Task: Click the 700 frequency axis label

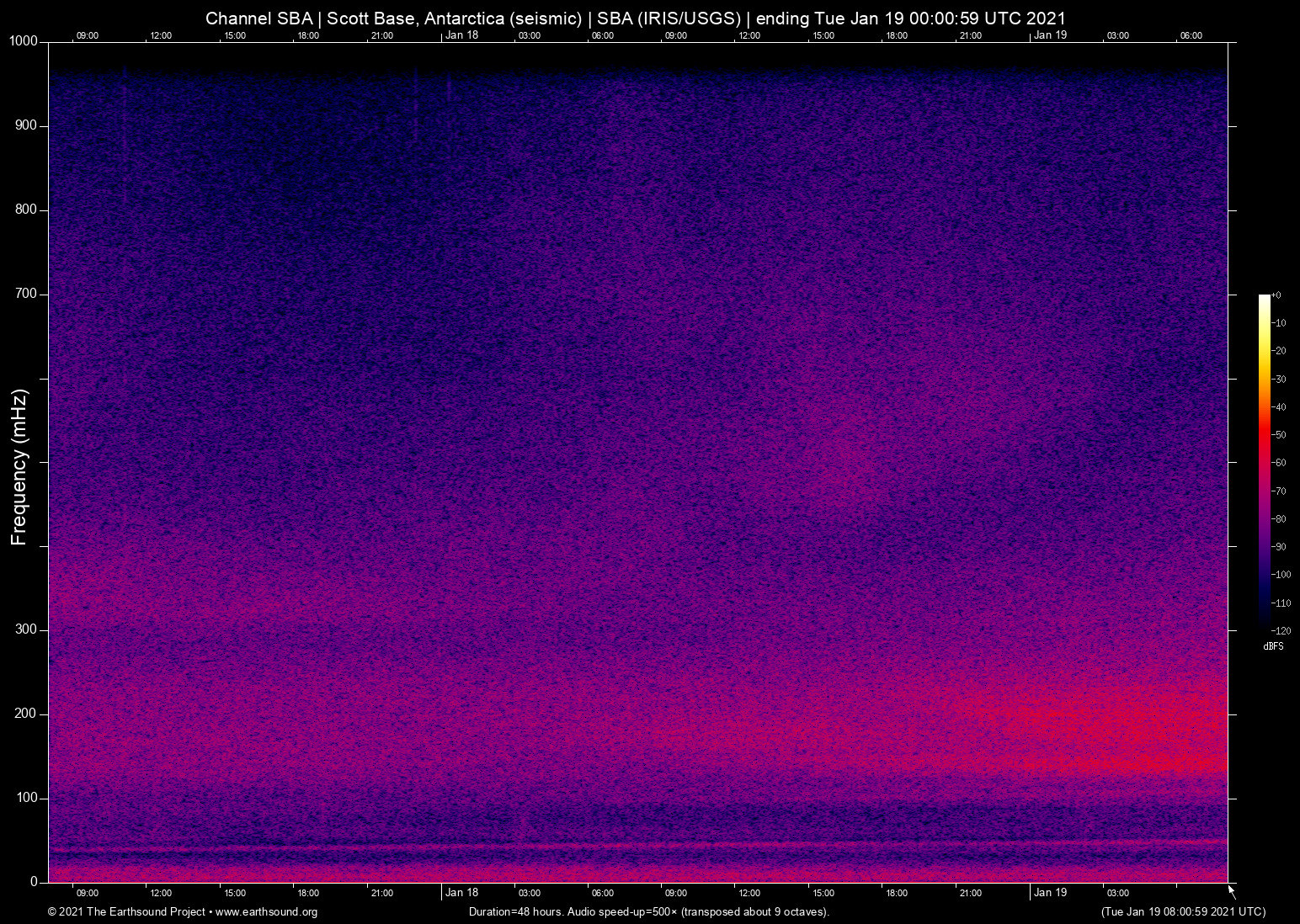Action: [26, 293]
